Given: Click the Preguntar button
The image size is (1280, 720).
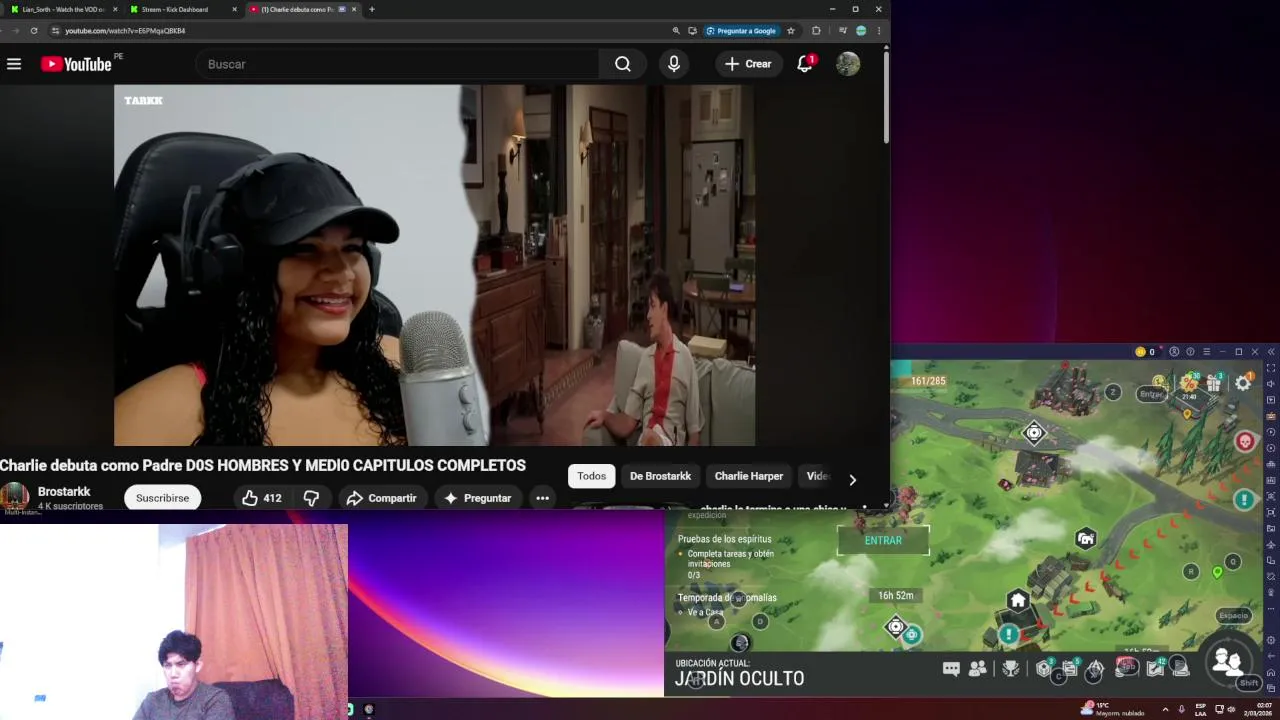Looking at the screenshot, I should [x=477, y=498].
